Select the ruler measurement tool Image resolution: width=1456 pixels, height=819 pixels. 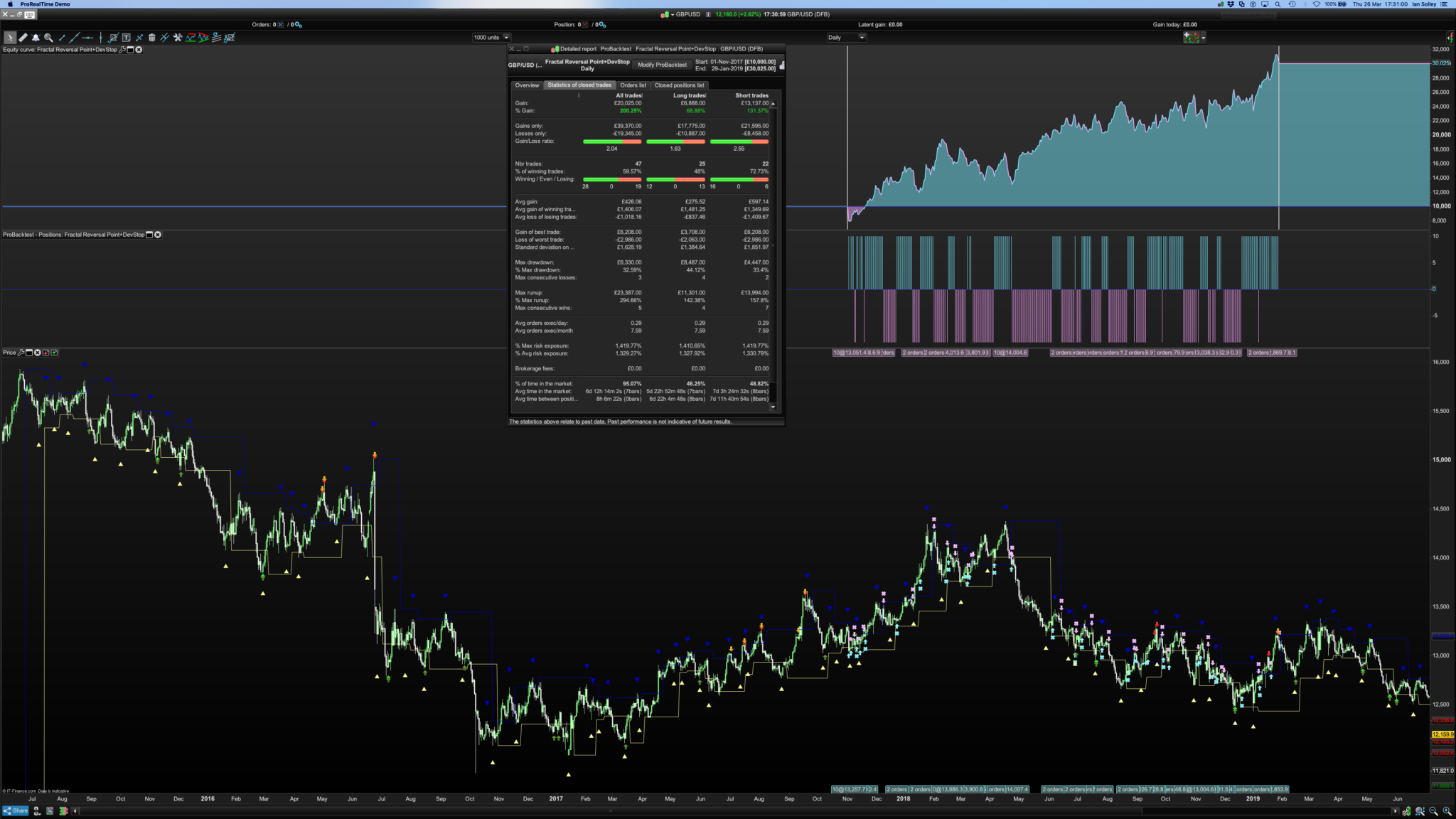coord(23,38)
